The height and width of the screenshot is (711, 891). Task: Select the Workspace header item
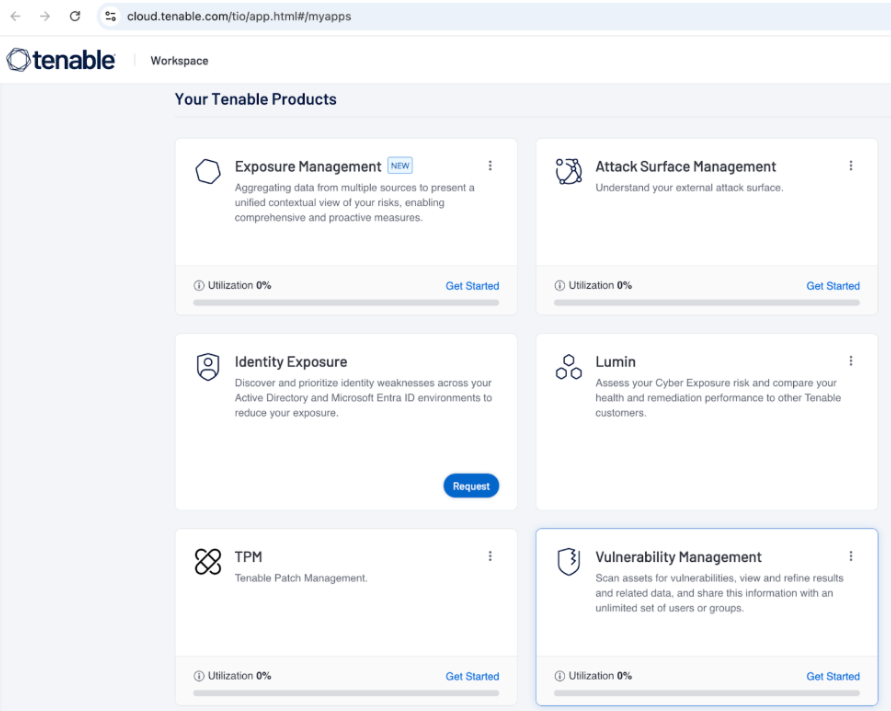point(179,61)
